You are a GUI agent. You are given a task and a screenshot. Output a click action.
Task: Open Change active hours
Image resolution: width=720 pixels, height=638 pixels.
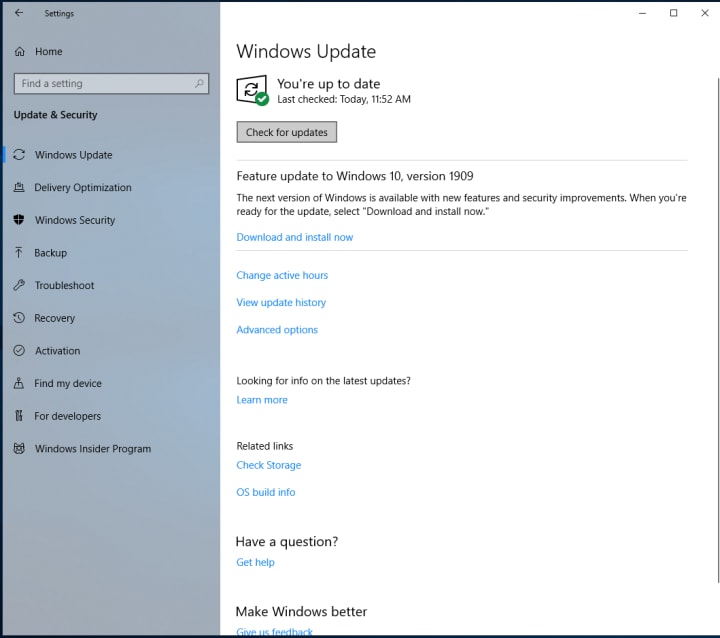click(282, 275)
